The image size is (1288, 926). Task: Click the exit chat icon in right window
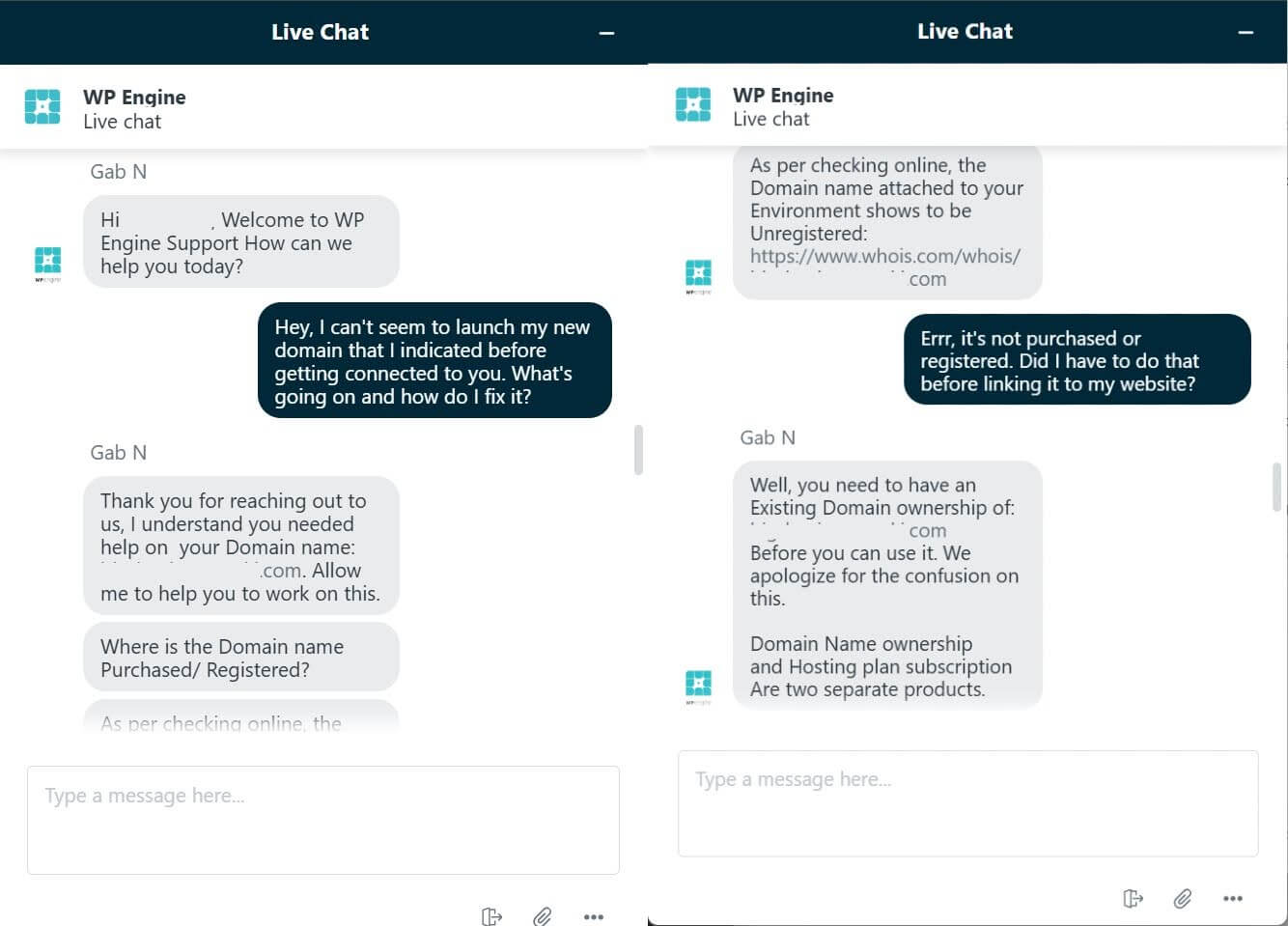tap(1133, 899)
